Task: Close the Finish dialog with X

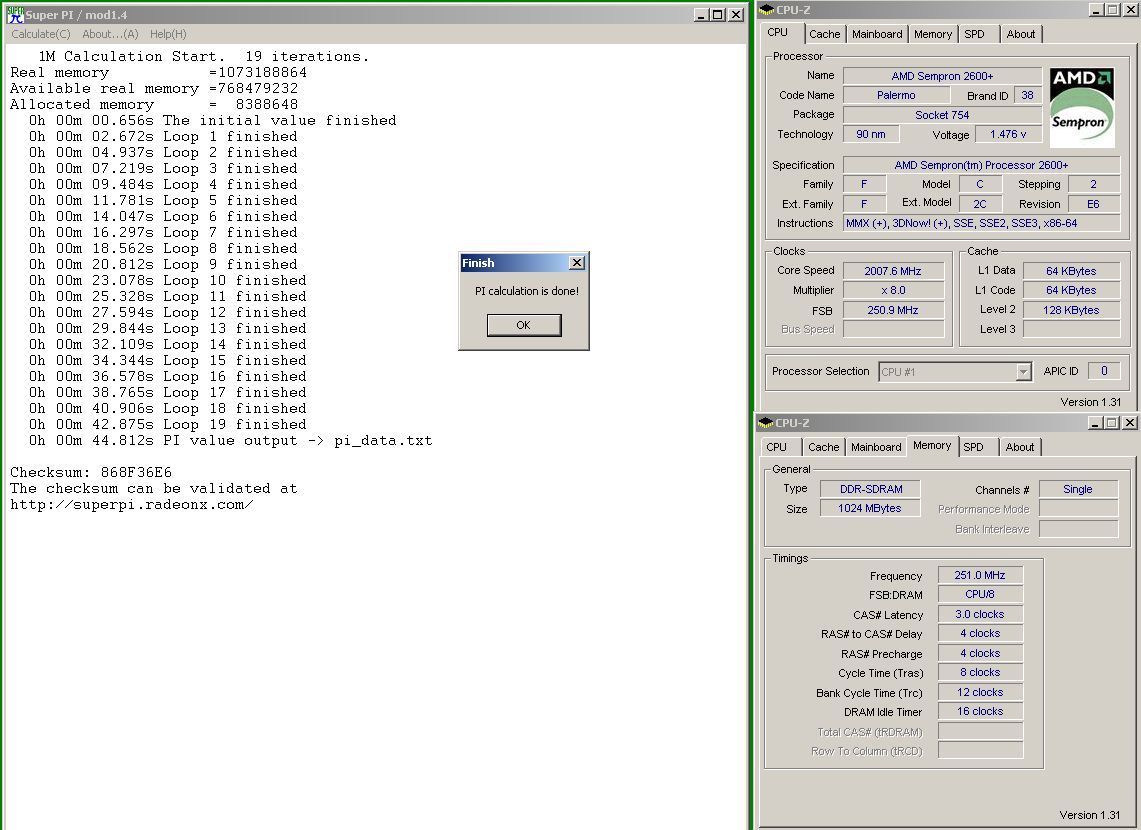Action: click(x=576, y=263)
